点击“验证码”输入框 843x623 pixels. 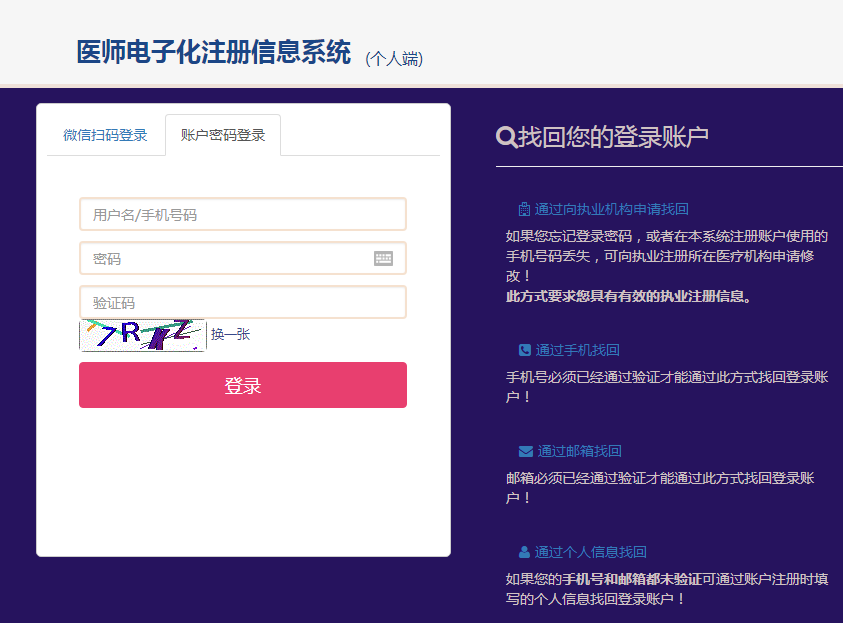click(242, 302)
